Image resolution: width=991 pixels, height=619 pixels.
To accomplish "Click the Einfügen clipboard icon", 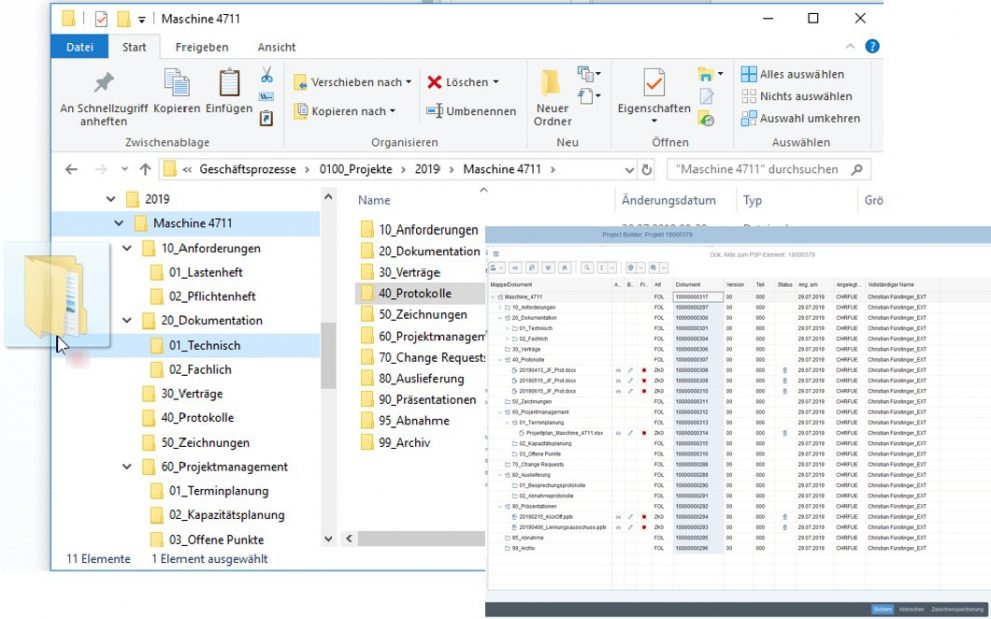I will click(229, 83).
